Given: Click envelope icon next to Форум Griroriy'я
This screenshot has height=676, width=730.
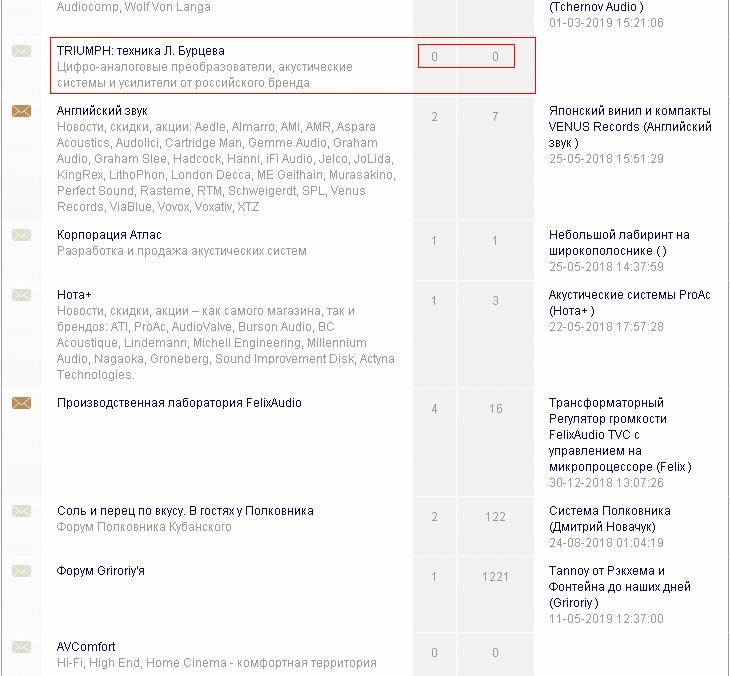Looking at the screenshot, I should [21, 571].
